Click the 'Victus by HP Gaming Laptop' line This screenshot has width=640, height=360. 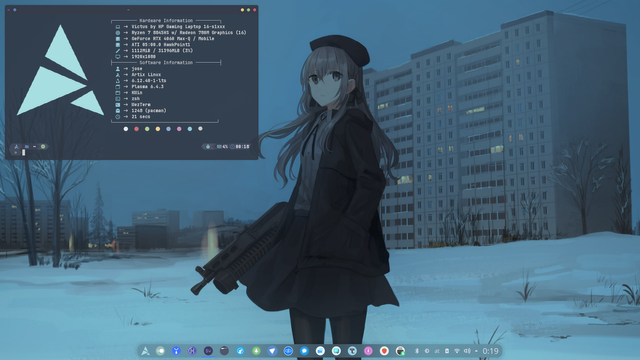pyautogui.click(x=178, y=27)
